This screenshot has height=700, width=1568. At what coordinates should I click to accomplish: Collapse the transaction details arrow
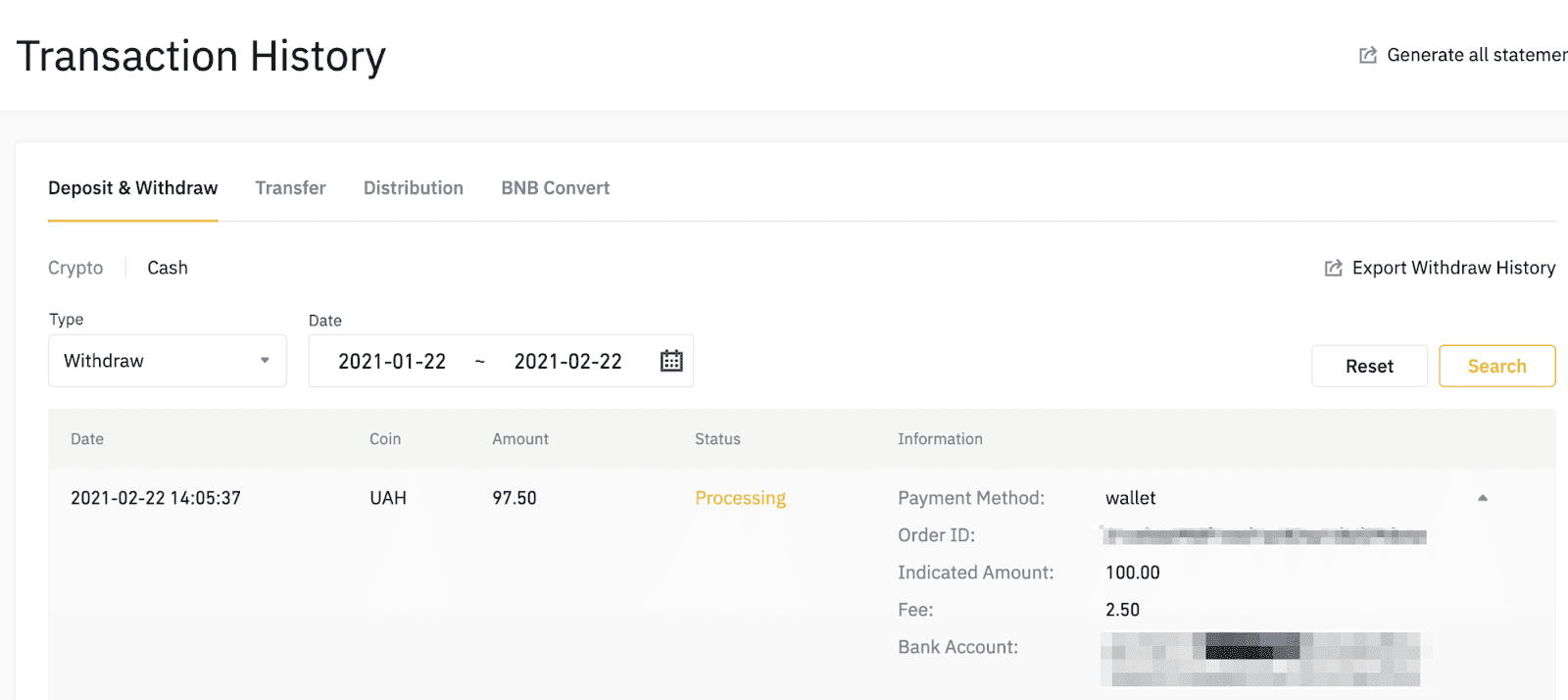click(1483, 498)
